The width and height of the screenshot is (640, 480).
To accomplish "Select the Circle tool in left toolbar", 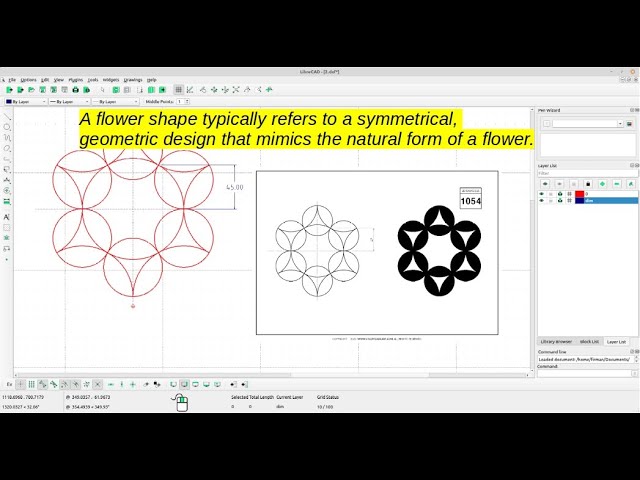I will click(x=7, y=127).
